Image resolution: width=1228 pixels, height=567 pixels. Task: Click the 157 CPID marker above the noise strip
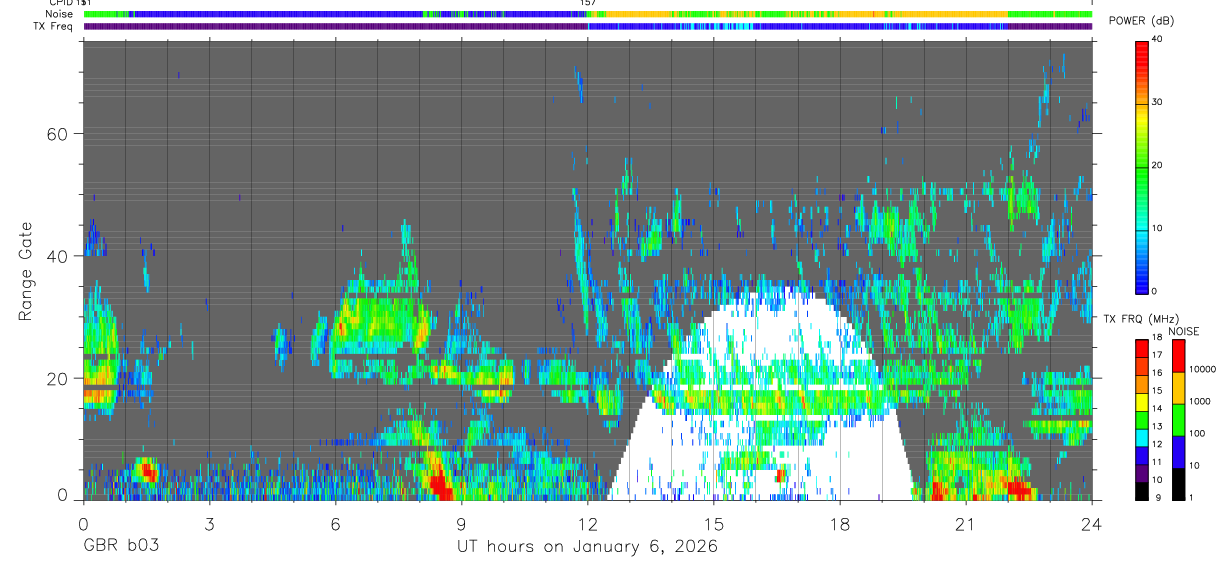click(x=588, y=3)
